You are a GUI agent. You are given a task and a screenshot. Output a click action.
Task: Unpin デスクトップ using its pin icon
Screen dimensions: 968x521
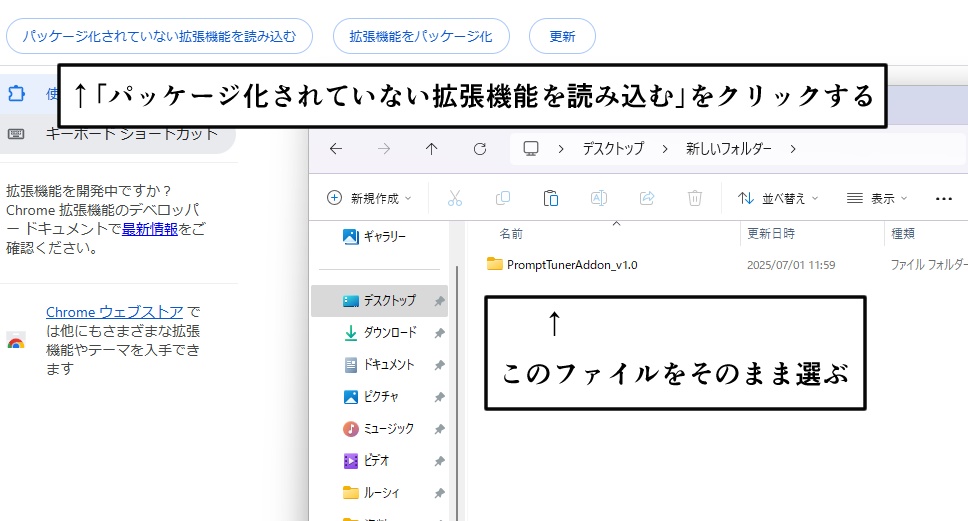(x=439, y=301)
